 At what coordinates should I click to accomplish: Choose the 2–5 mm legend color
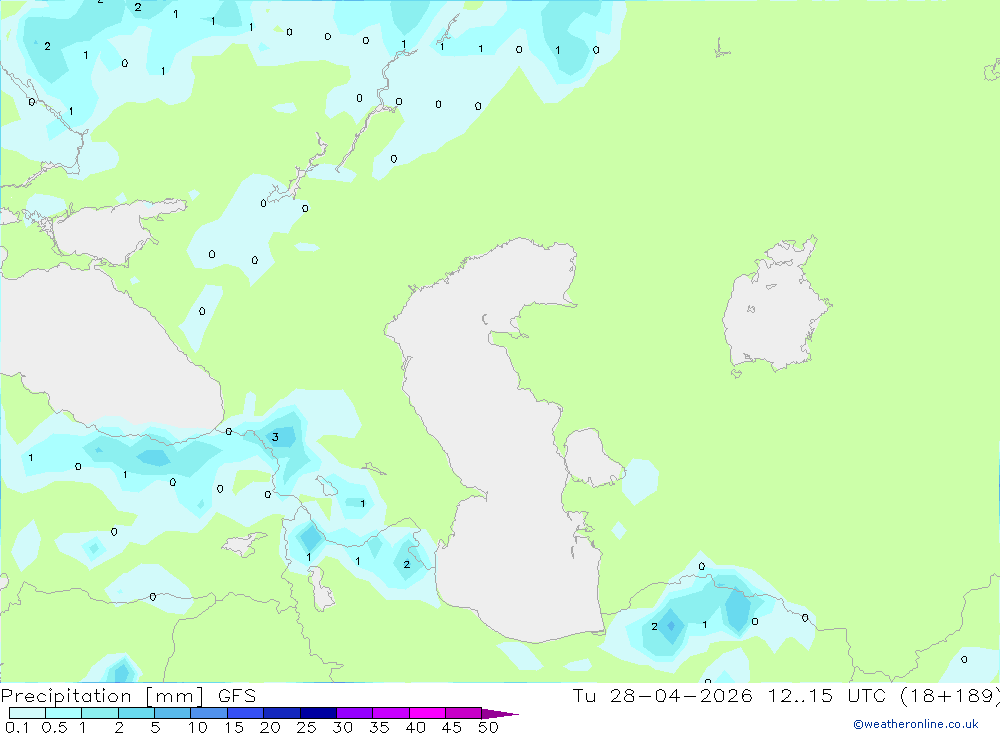tap(136, 713)
